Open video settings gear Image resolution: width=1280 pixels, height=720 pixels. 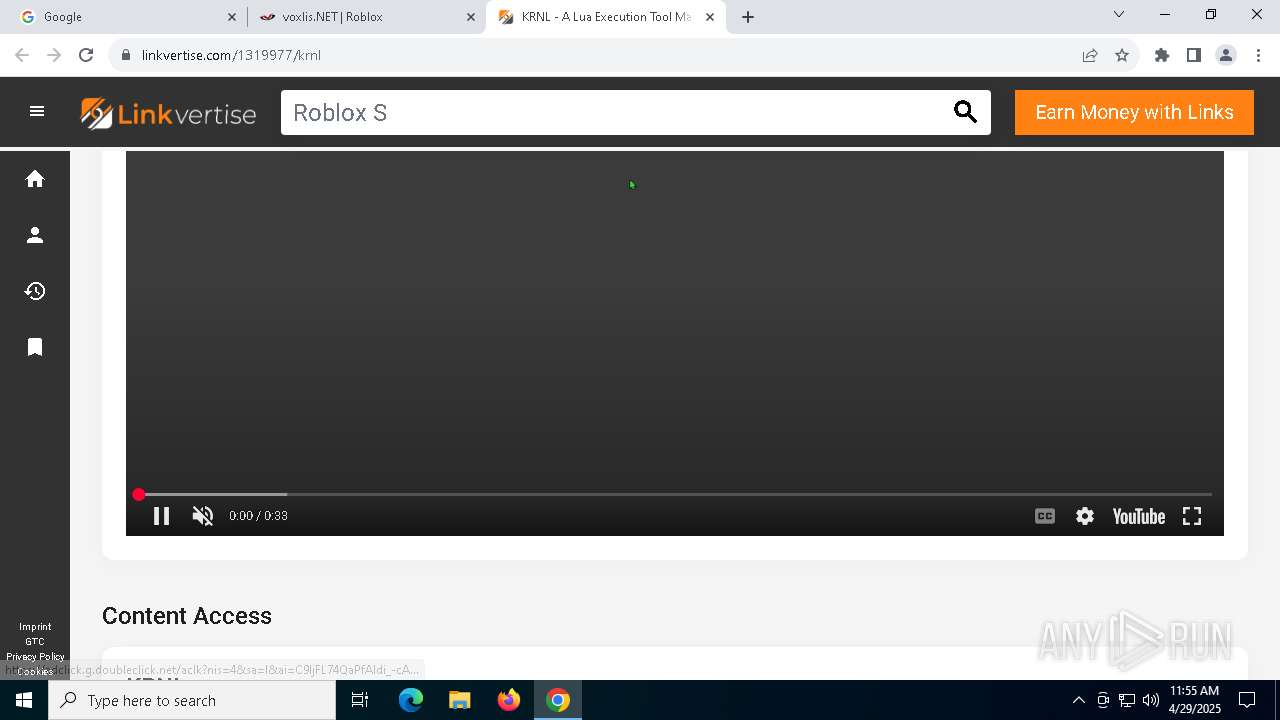(1085, 516)
